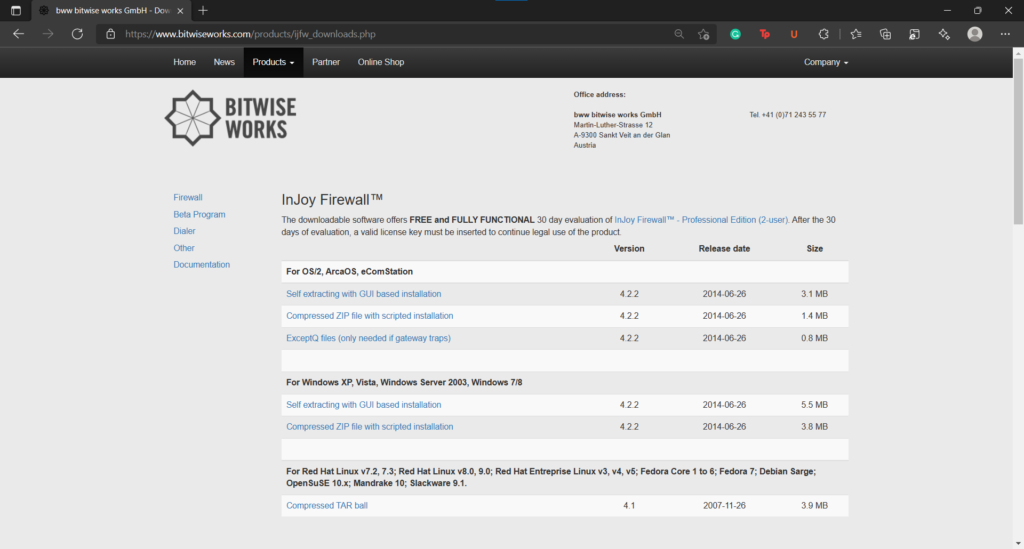Click the screenshot capture toolbar icon

coord(914,34)
